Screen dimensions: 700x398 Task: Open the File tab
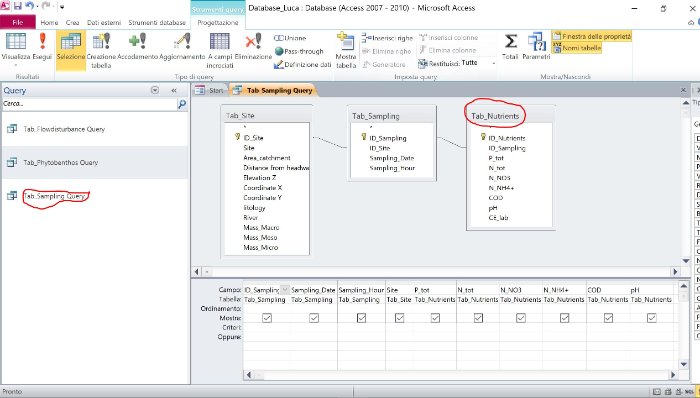(18, 22)
